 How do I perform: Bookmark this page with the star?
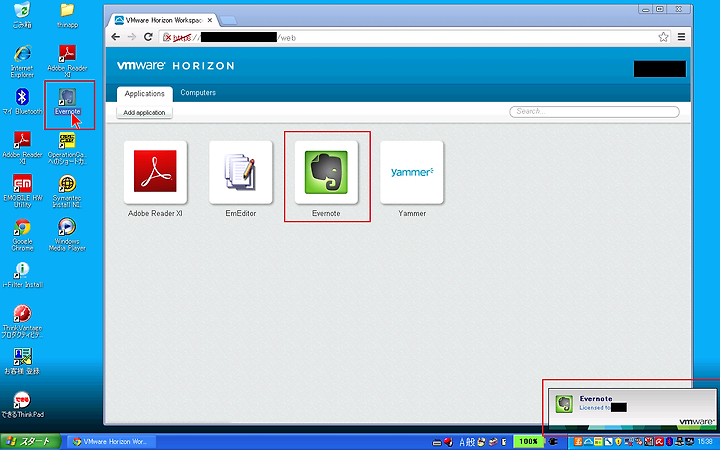tap(663, 37)
